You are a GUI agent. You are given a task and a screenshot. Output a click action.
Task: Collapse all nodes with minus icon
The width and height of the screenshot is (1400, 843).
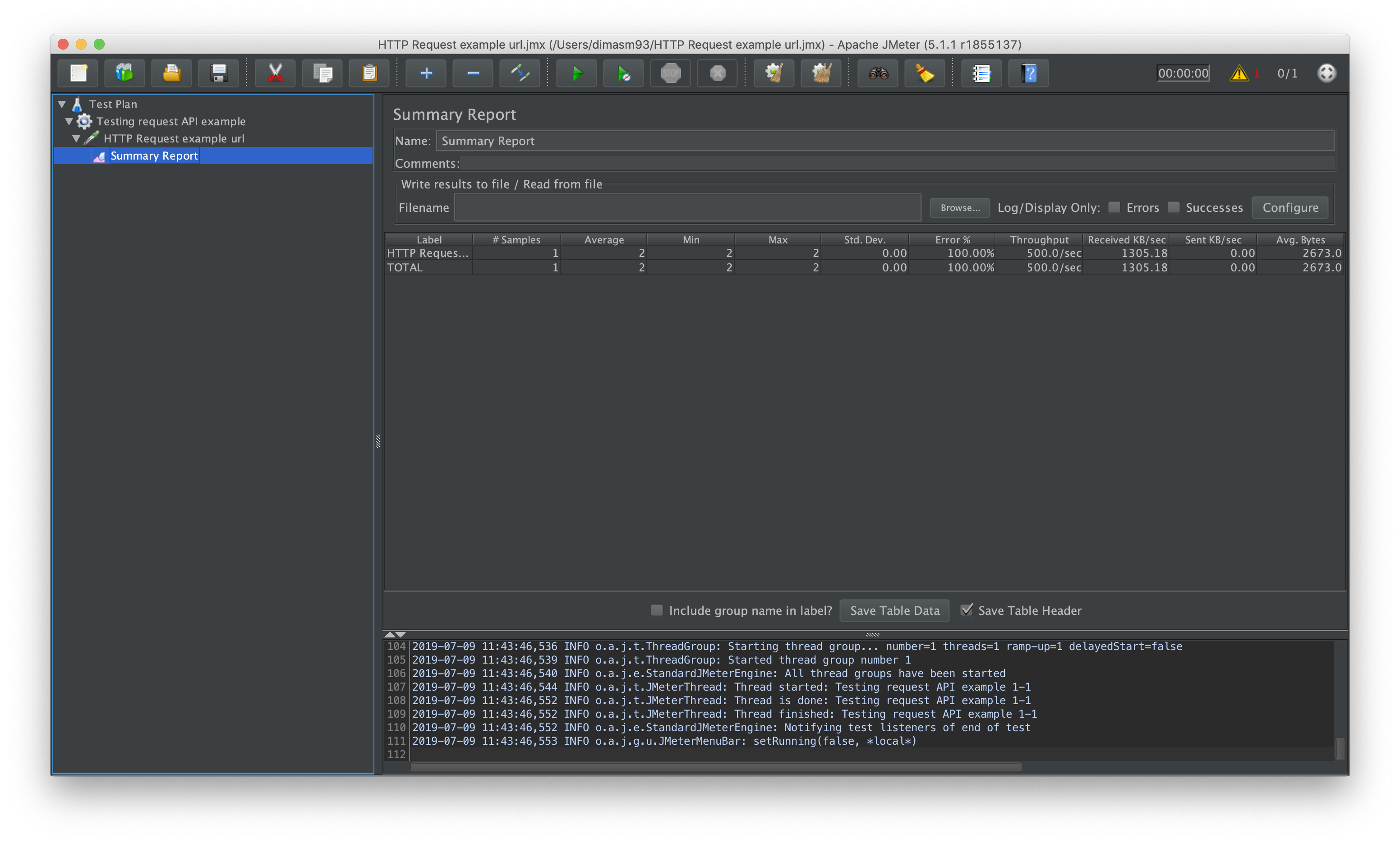tap(473, 73)
